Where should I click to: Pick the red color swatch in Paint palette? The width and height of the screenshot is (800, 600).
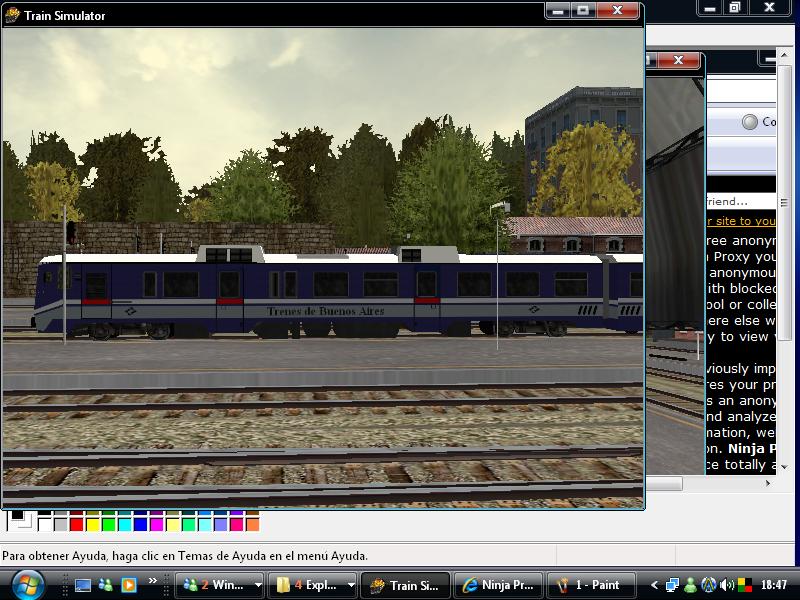click(77, 524)
